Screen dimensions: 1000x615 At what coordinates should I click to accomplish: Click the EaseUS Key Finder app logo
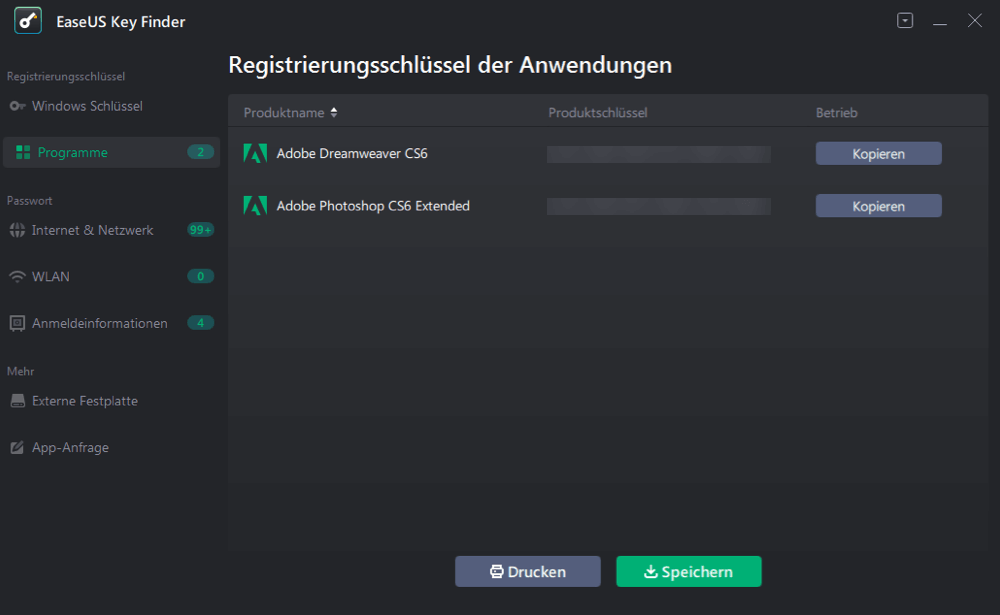(27, 21)
